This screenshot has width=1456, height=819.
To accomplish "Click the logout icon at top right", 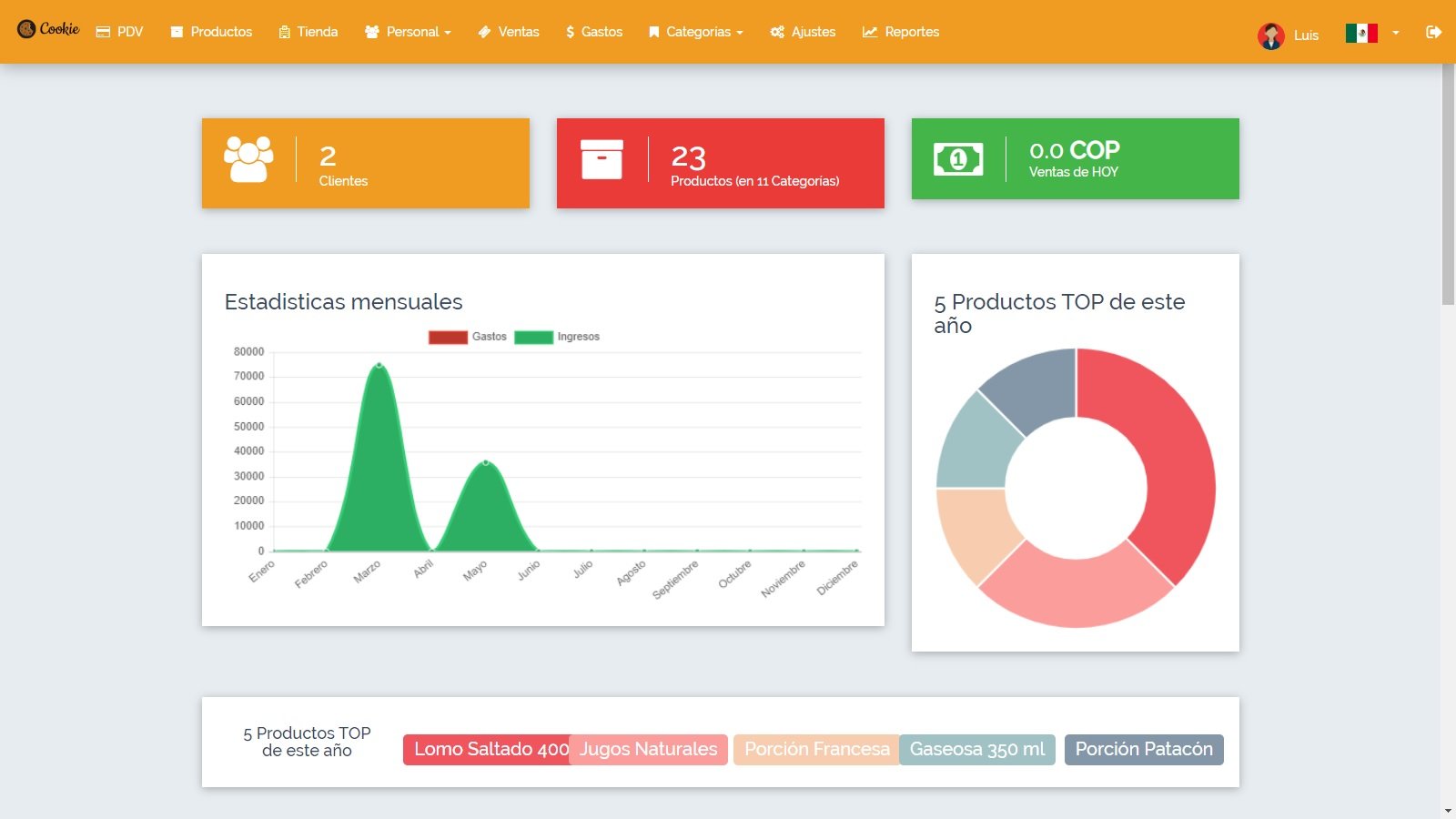I will click(x=1433, y=32).
